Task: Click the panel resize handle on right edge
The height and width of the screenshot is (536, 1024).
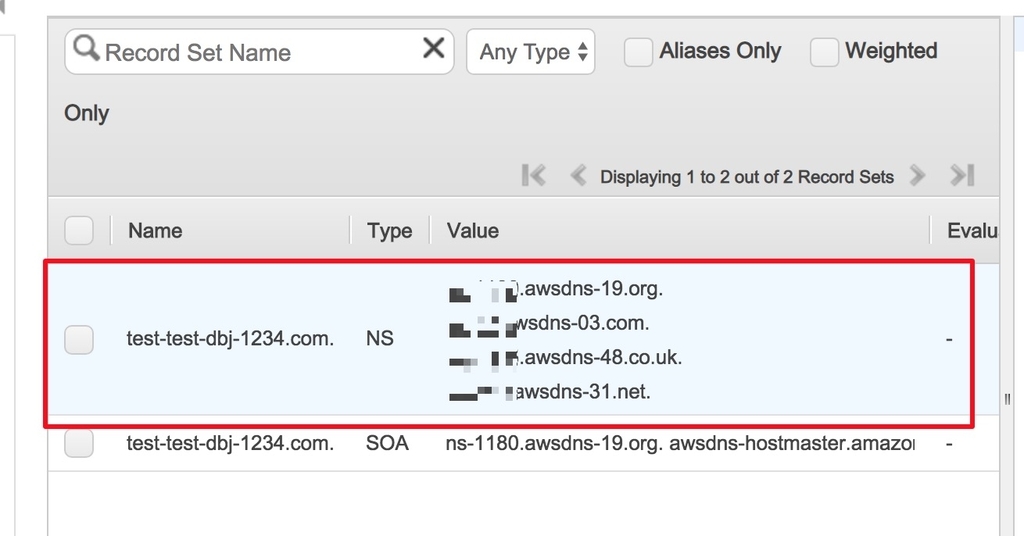Action: pyautogui.click(x=1007, y=399)
